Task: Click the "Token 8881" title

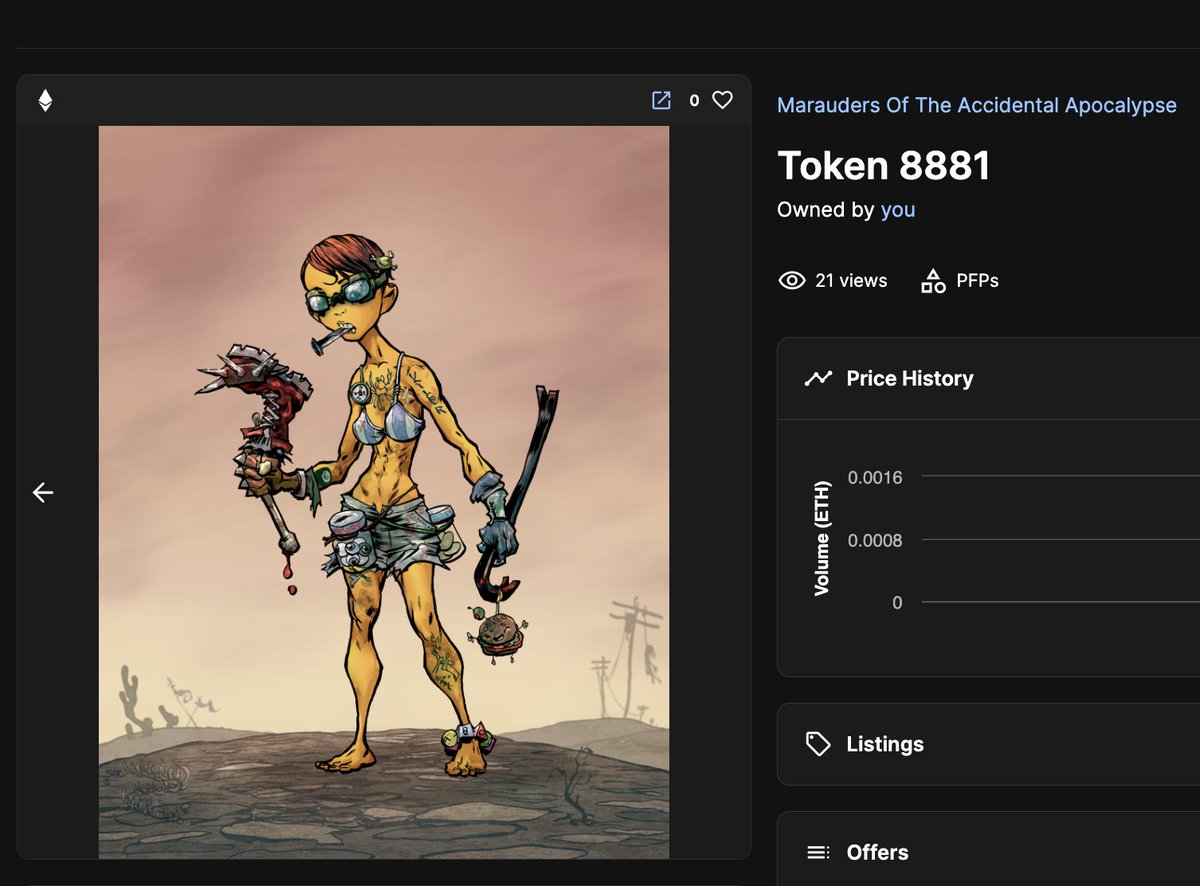Action: point(884,165)
